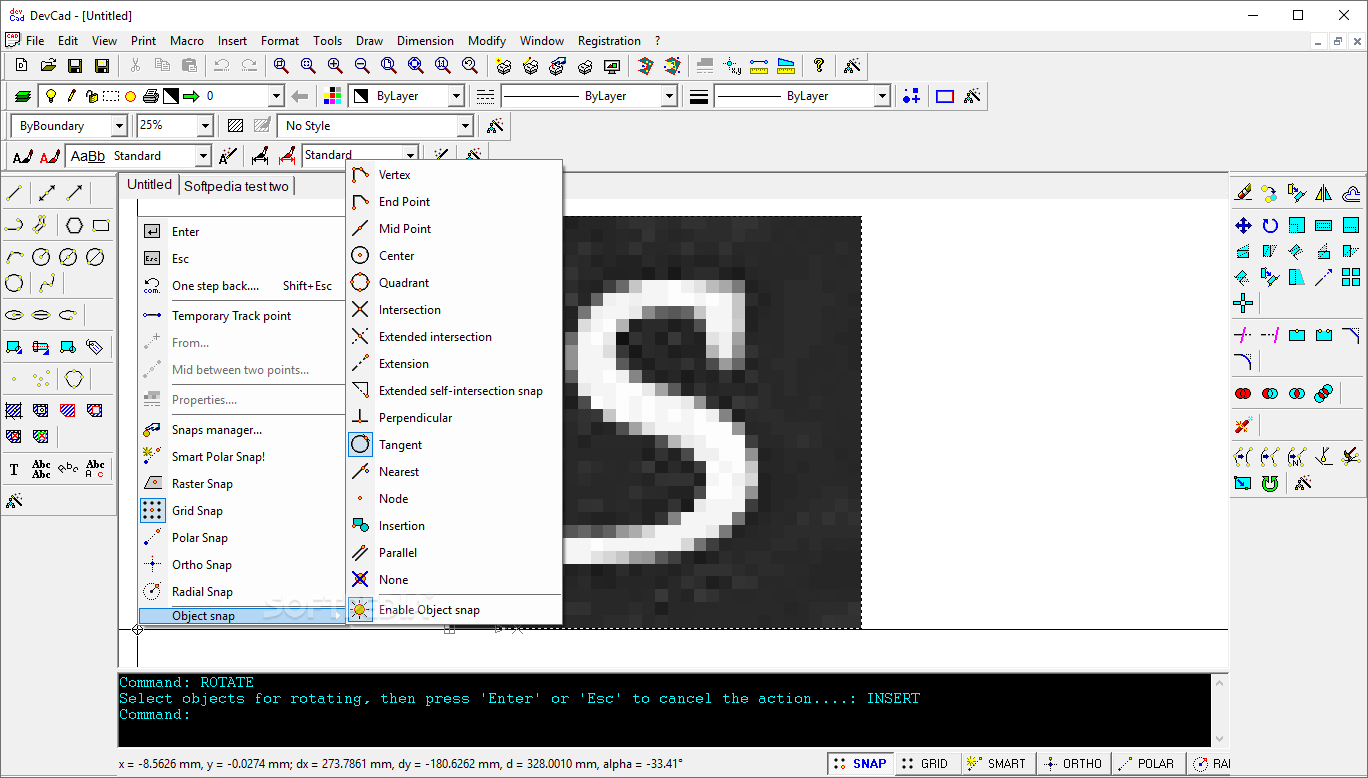Select the double-arrow line draw tool

47,193
